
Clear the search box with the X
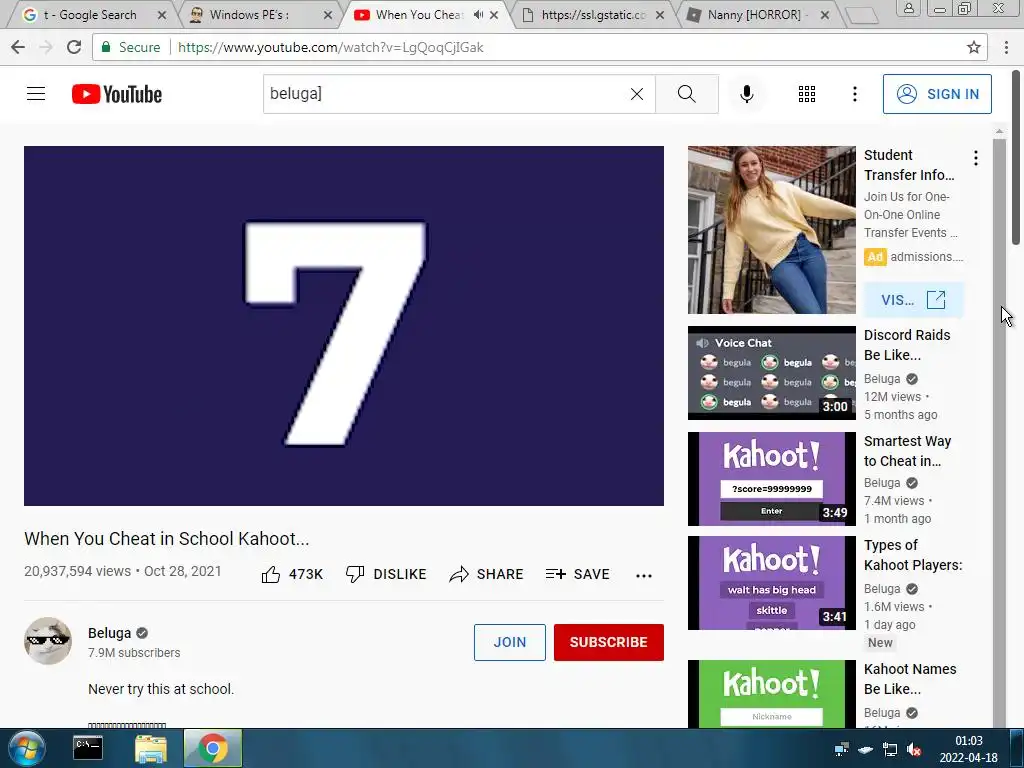coord(637,94)
